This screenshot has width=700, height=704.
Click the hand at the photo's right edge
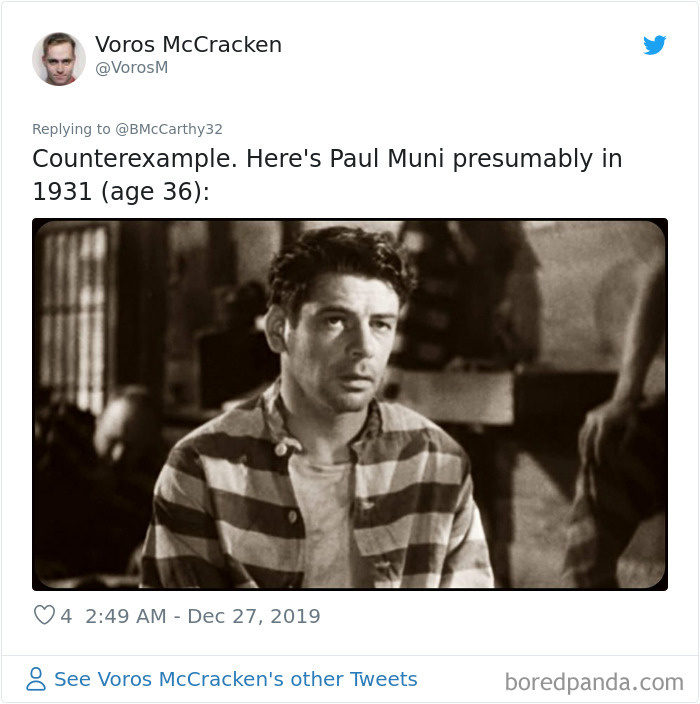[606, 431]
